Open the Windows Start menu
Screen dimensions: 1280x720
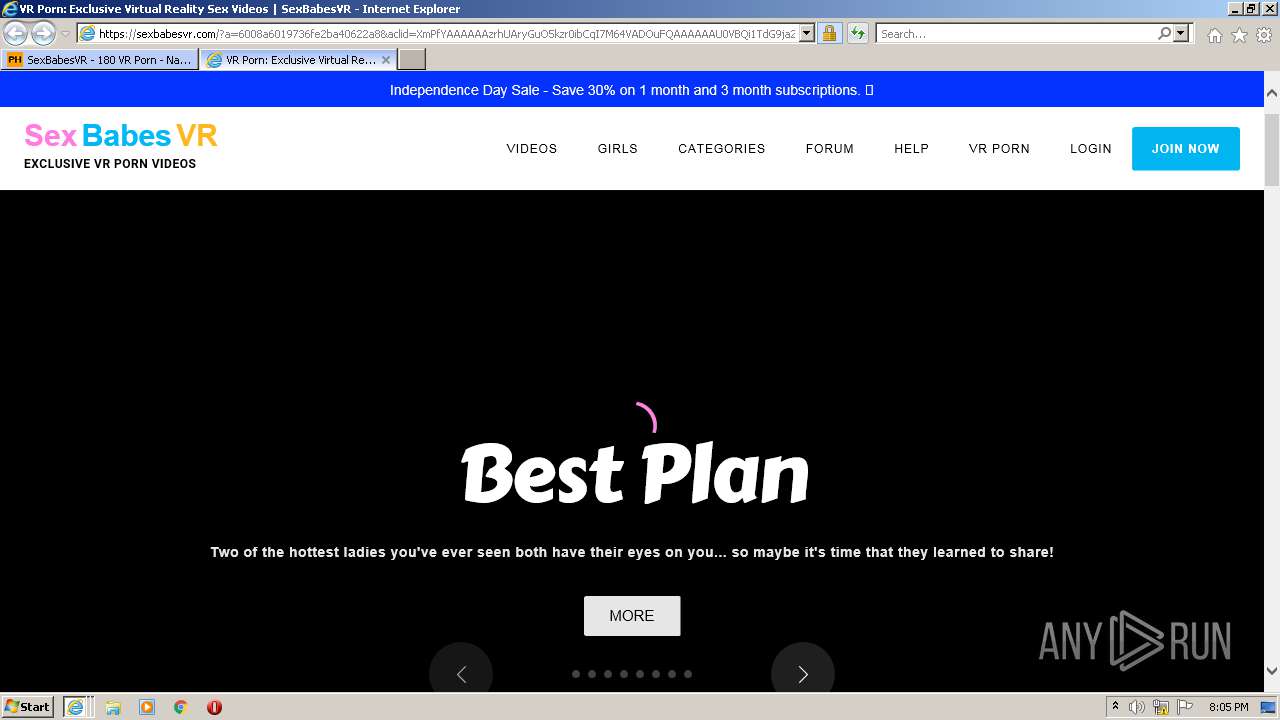pyautogui.click(x=27, y=707)
